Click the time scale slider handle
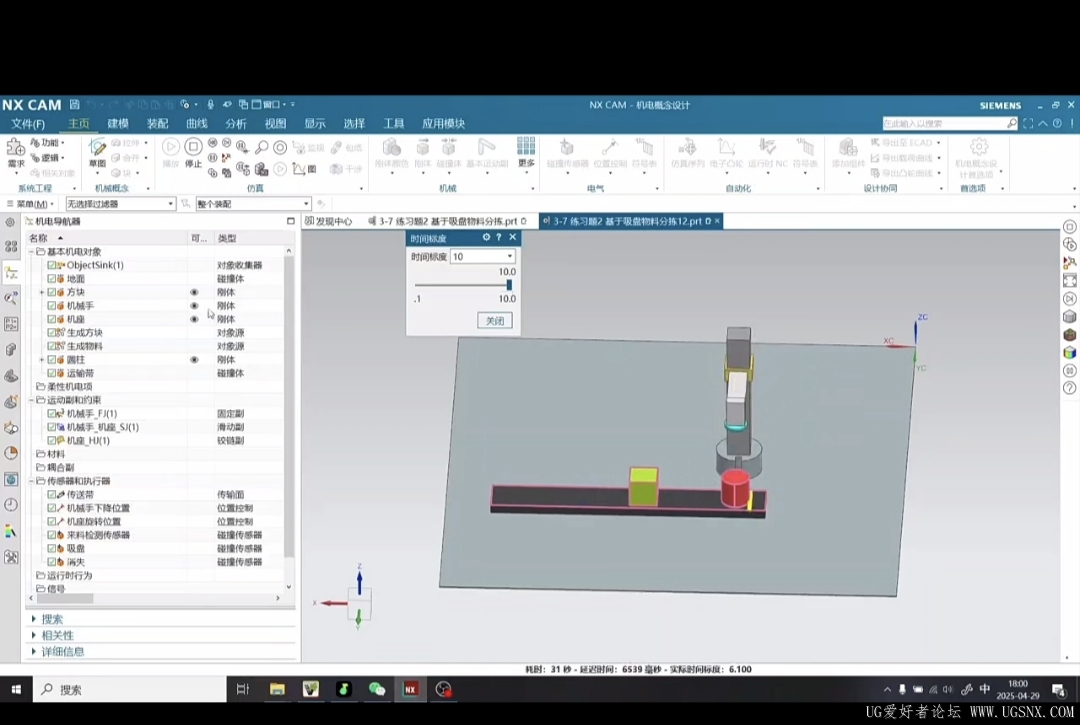 pos(509,285)
